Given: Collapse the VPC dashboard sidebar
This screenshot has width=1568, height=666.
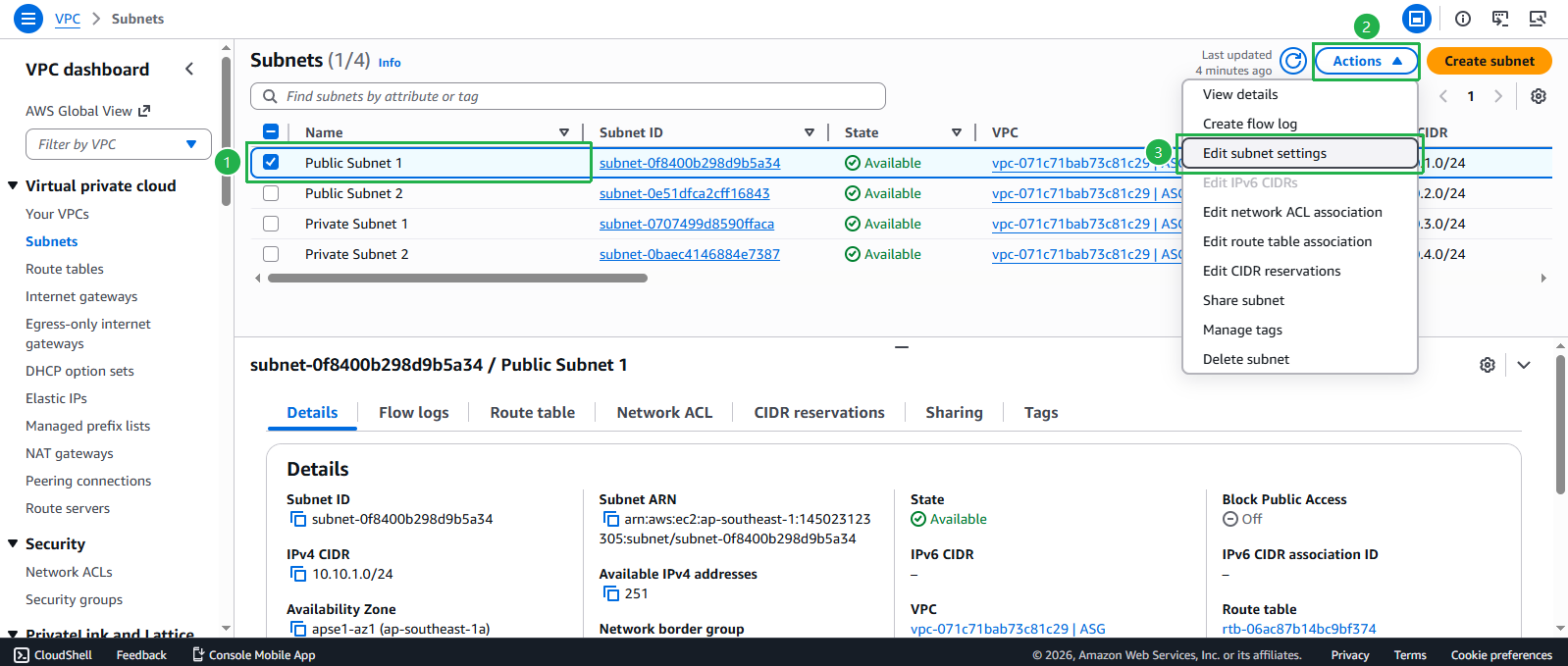Looking at the screenshot, I should (x=189, y=69).
